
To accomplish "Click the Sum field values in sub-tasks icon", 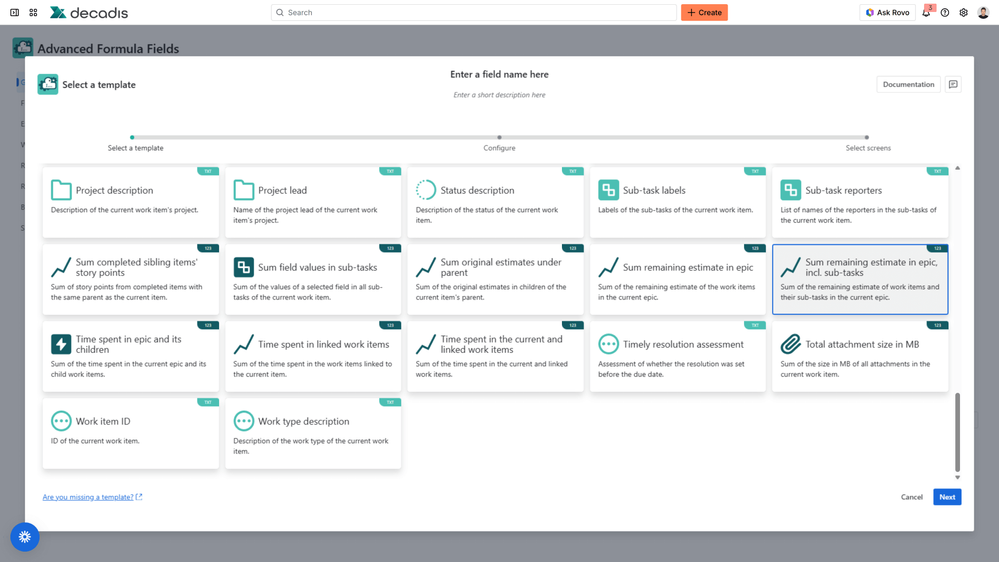I will point(243,267).
